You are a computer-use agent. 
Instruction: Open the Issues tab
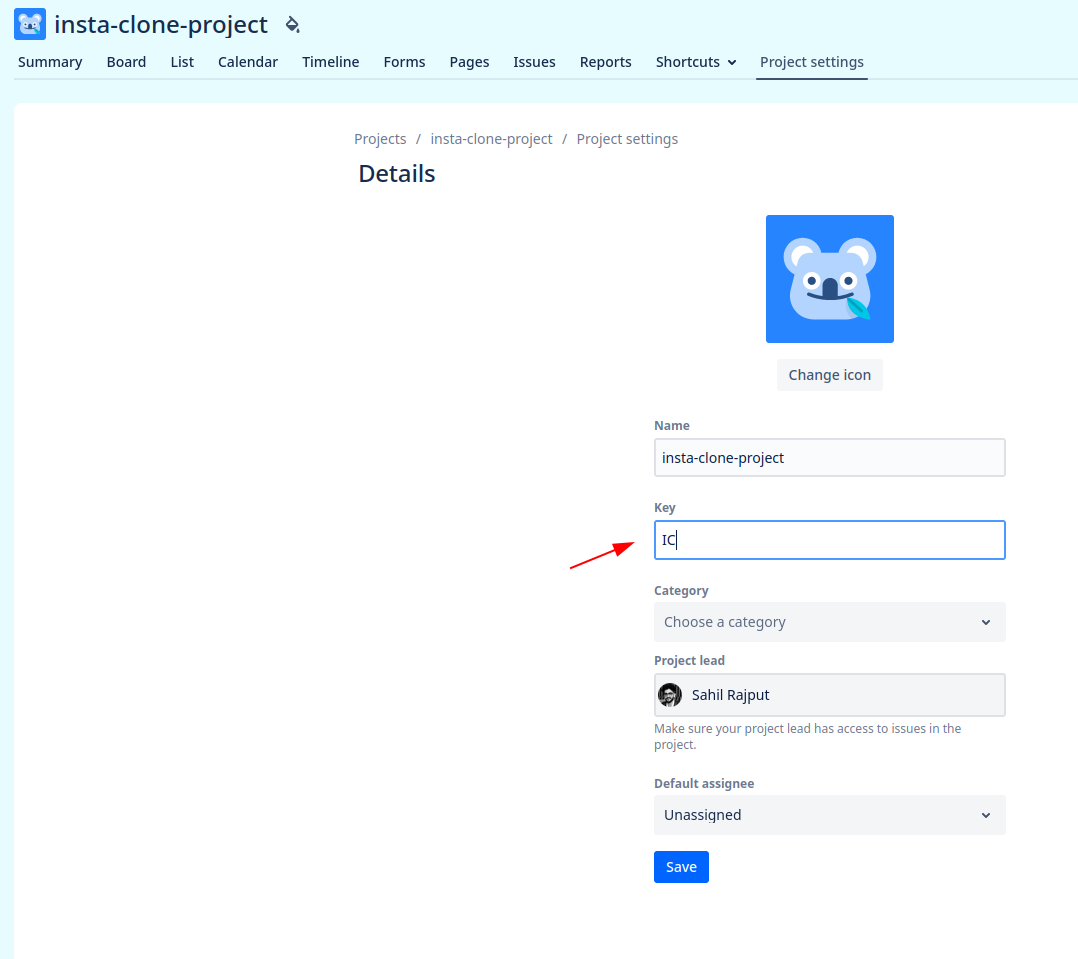(x=534, y=62)
